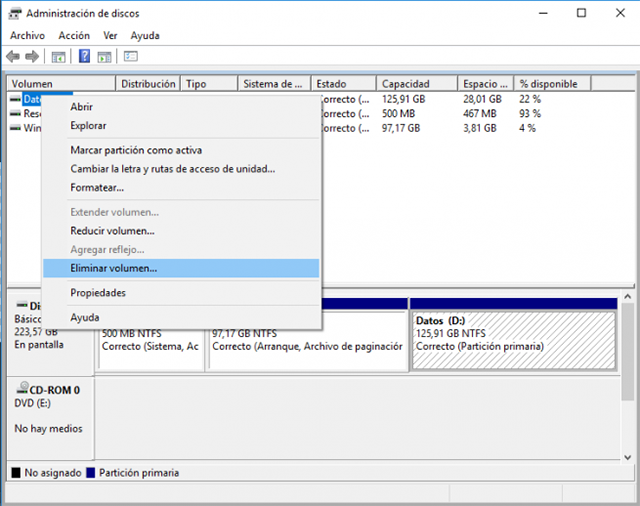
Task: Click the 4 % available cell
Action: coord(527,128)
